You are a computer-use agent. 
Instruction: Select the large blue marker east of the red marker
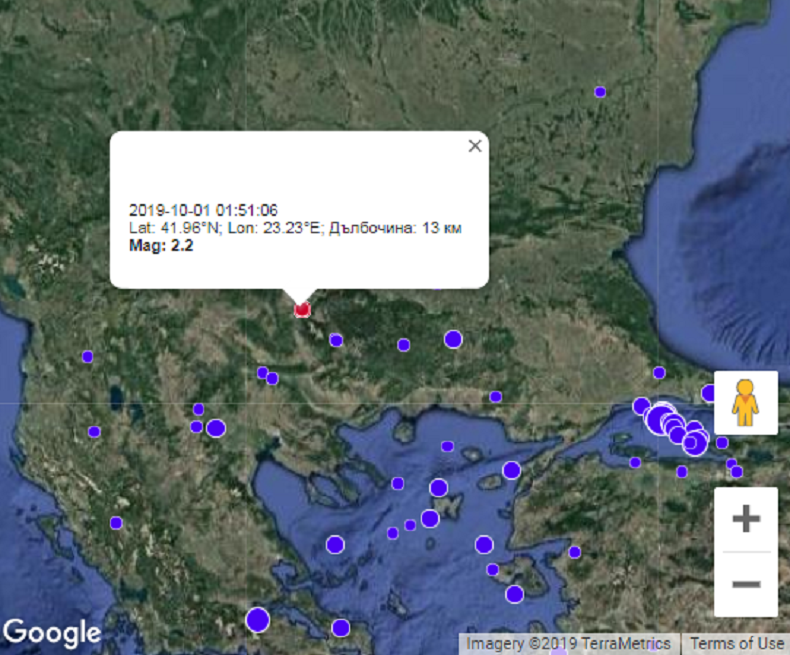(x=453, y=339)
